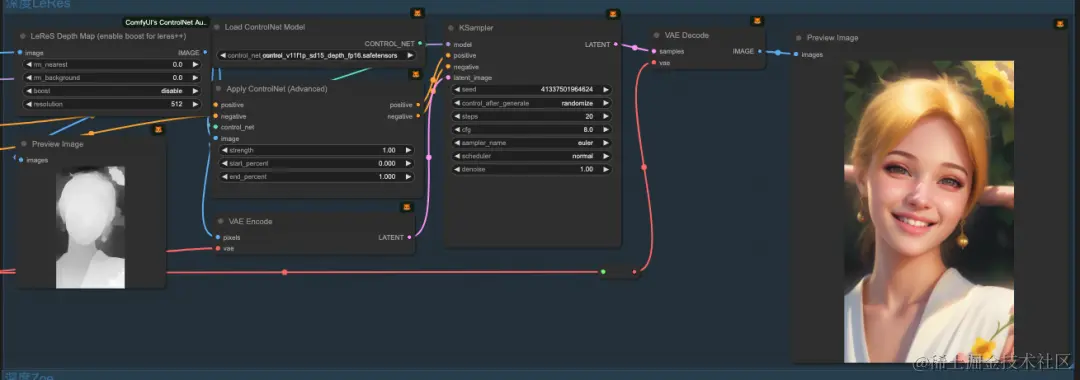1080x380 pixels.
Task: Collapse the Preview Image node showing the depth map
Action: coord(23,144)
